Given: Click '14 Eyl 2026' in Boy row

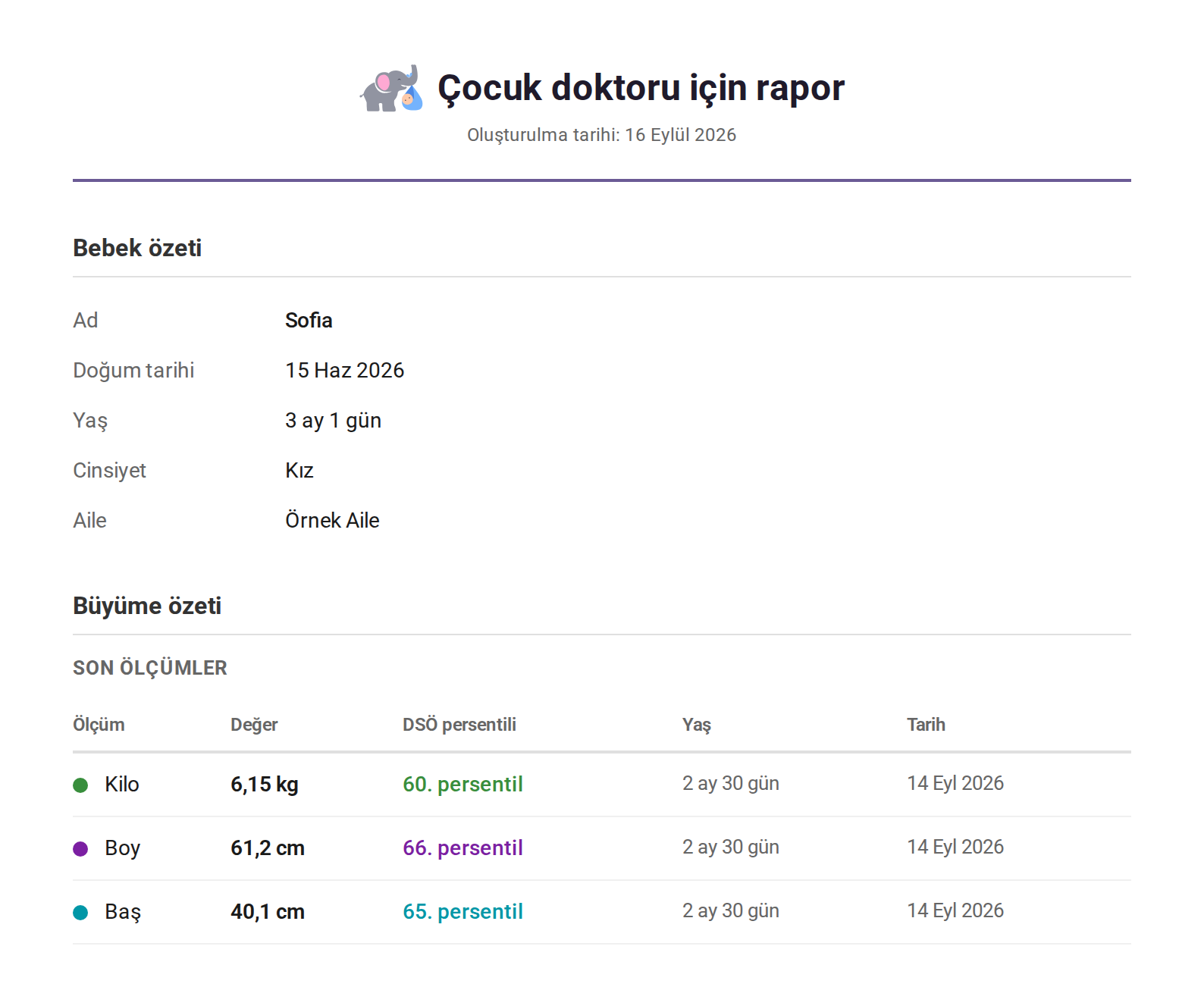Looking at the screenshot, I should click(955, 847).
